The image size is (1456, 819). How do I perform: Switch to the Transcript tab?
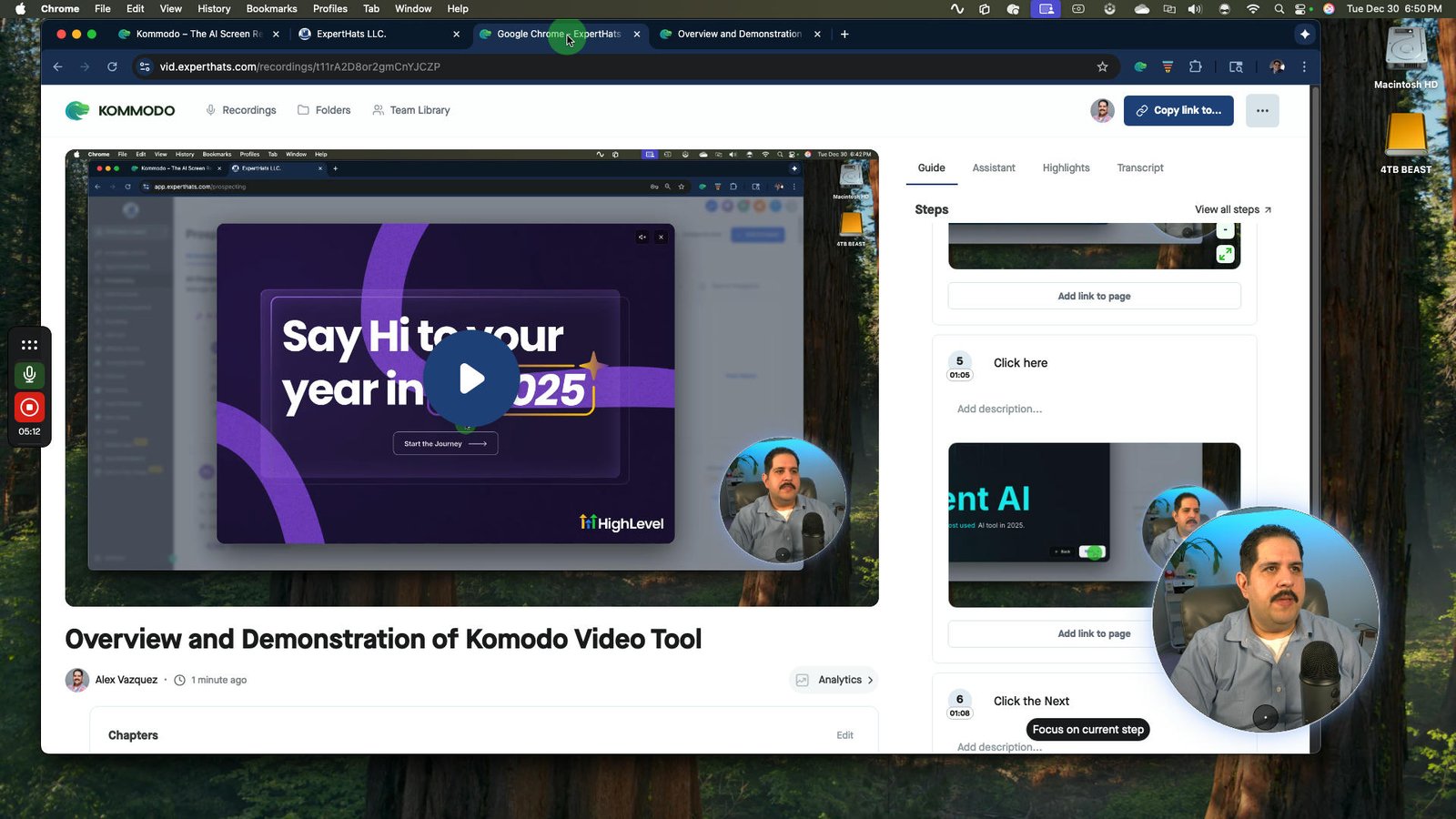(x=1140, y=167)
